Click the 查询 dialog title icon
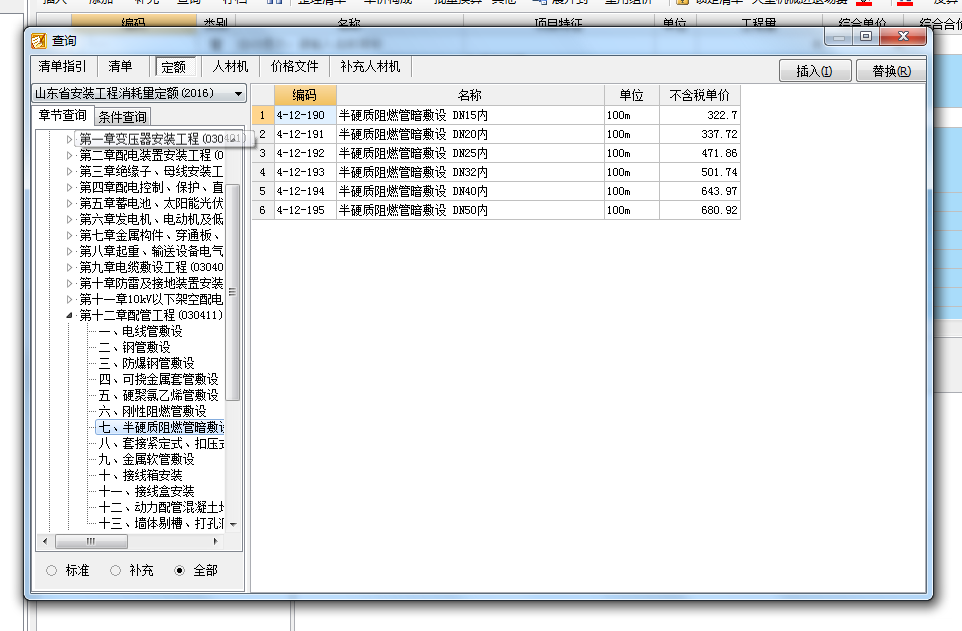Viewport: 962px width, 631px height. pos(39,41)
